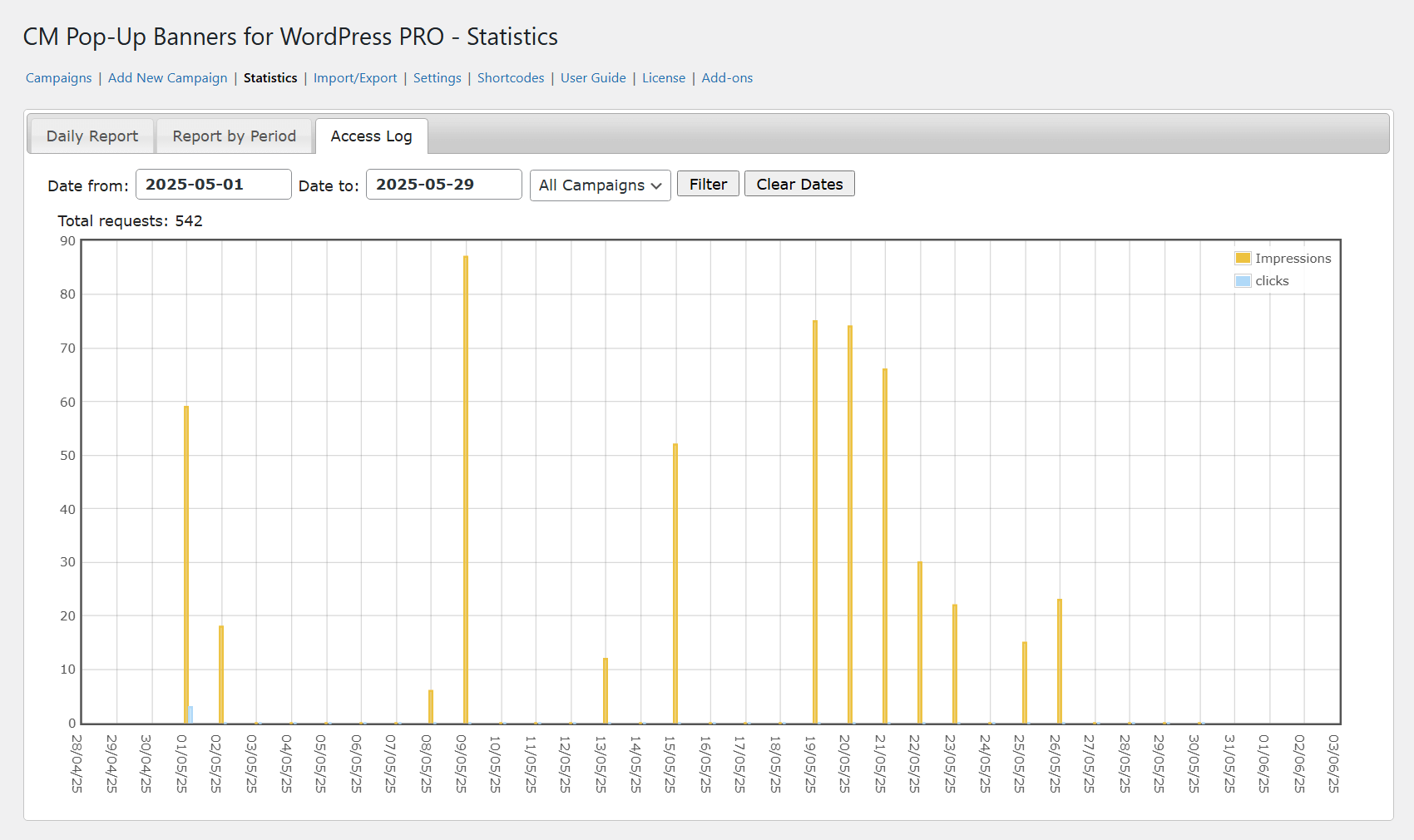Go to Add New Campaign page
The height and width of the screenshot is (840, 1414).
coord(167,78)
